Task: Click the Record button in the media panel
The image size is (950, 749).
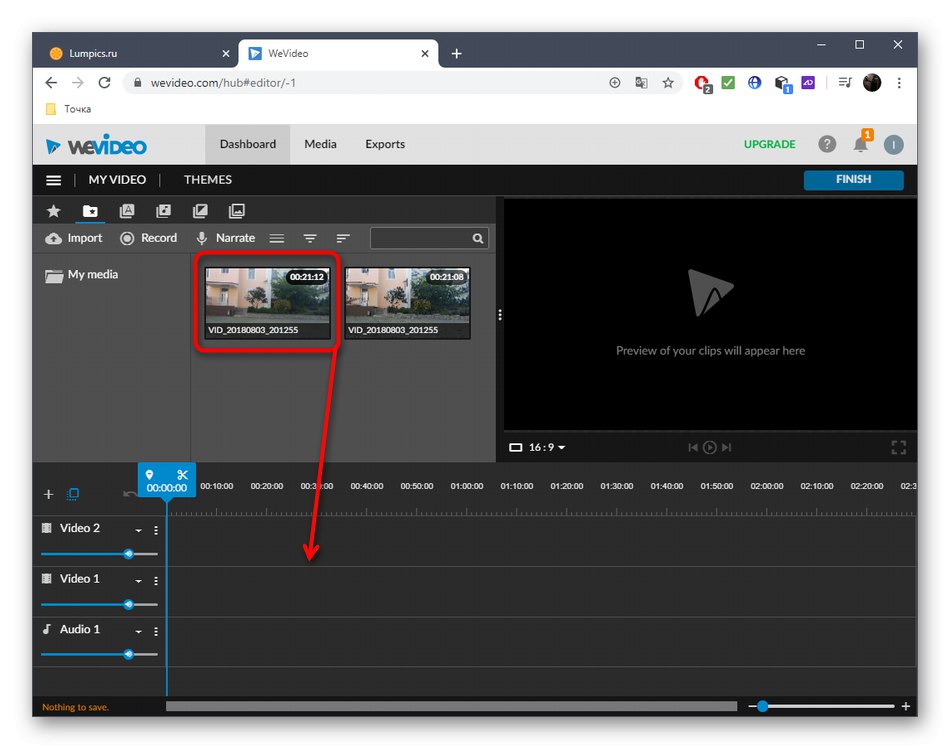Action: click(148, 238)
